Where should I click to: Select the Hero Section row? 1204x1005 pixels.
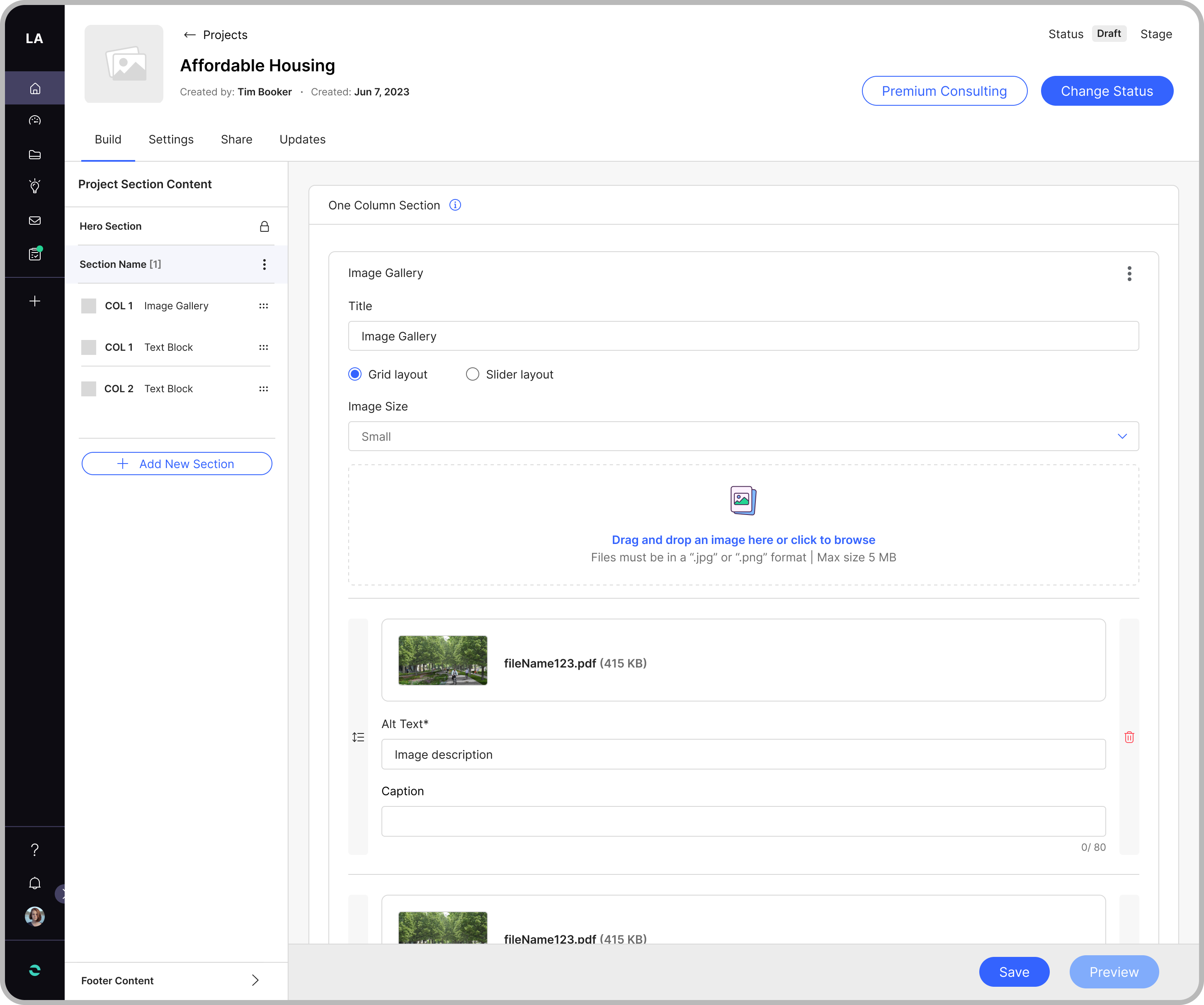(177, 226)
